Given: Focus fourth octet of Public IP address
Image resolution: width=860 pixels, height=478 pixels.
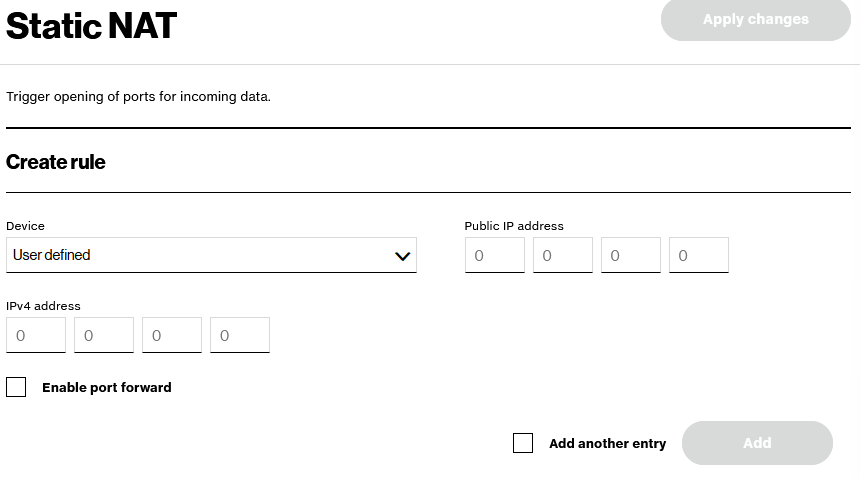Looking at the screenshot, I should tap(699, 255).
